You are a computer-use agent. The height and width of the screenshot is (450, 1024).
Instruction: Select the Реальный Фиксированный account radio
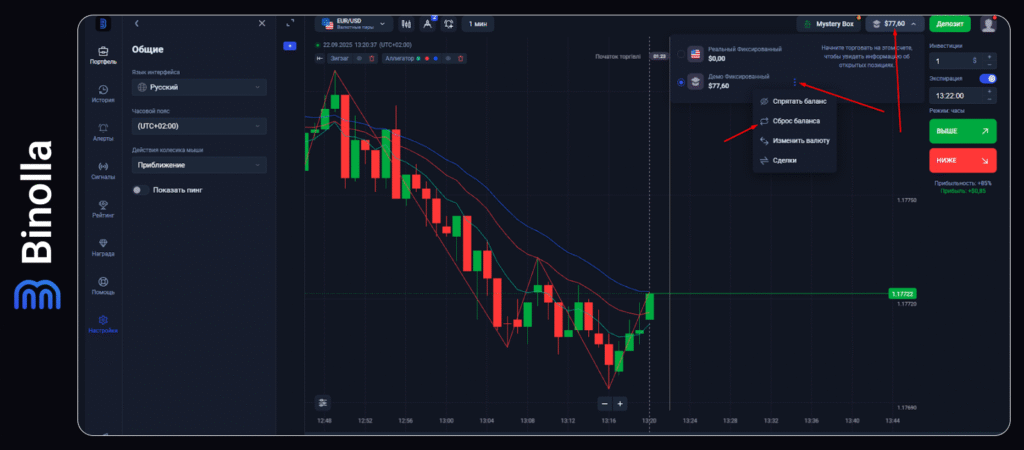[x=682, y=53]
